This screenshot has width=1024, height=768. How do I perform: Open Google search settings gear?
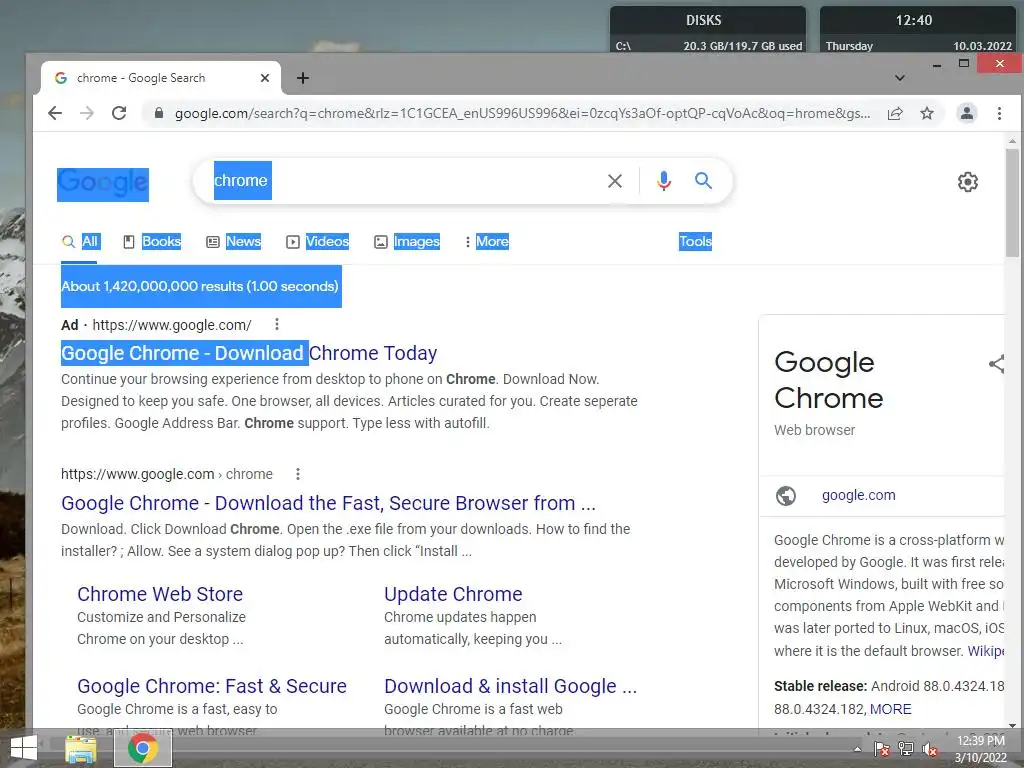(x=968, y=182)
